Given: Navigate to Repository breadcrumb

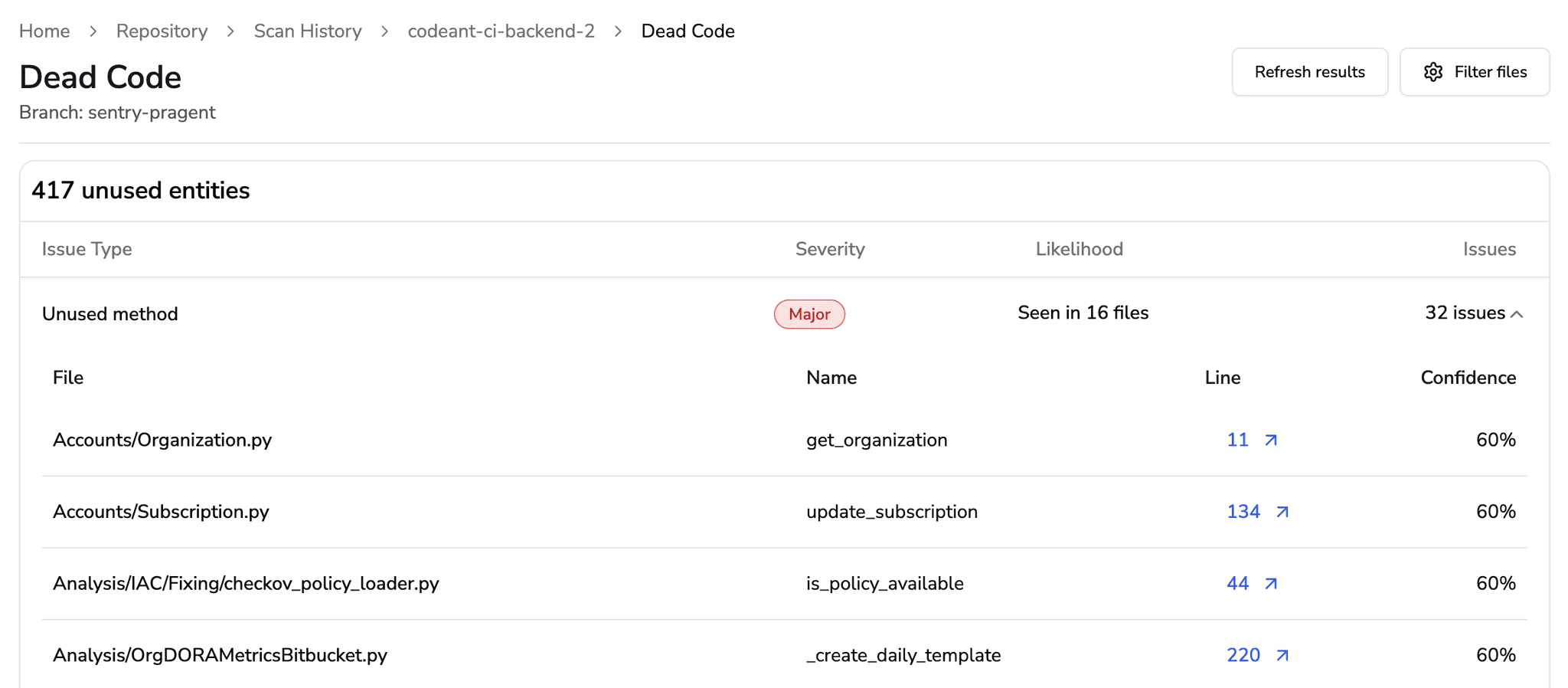Looking at the screenshot, I should pos(162,31).
